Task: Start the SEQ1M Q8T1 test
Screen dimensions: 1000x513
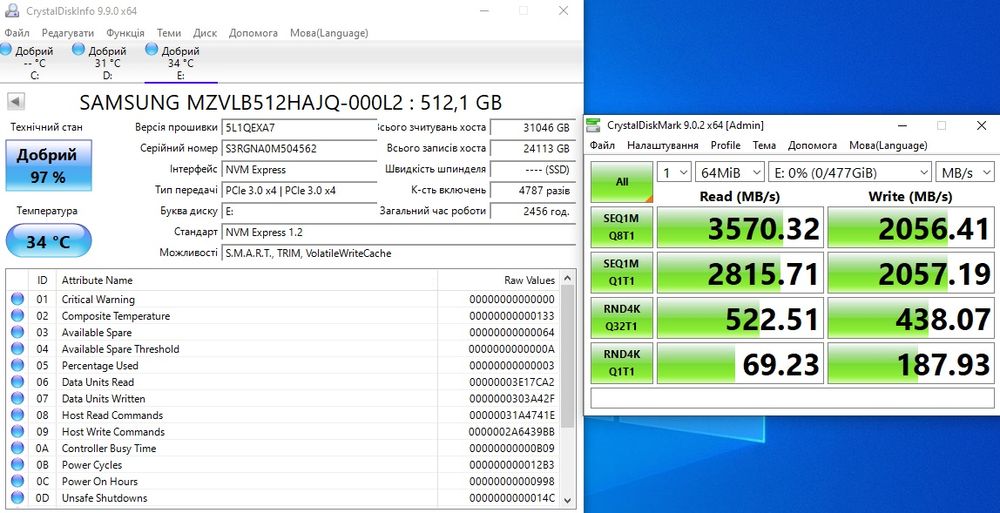Action: (622, 227)
